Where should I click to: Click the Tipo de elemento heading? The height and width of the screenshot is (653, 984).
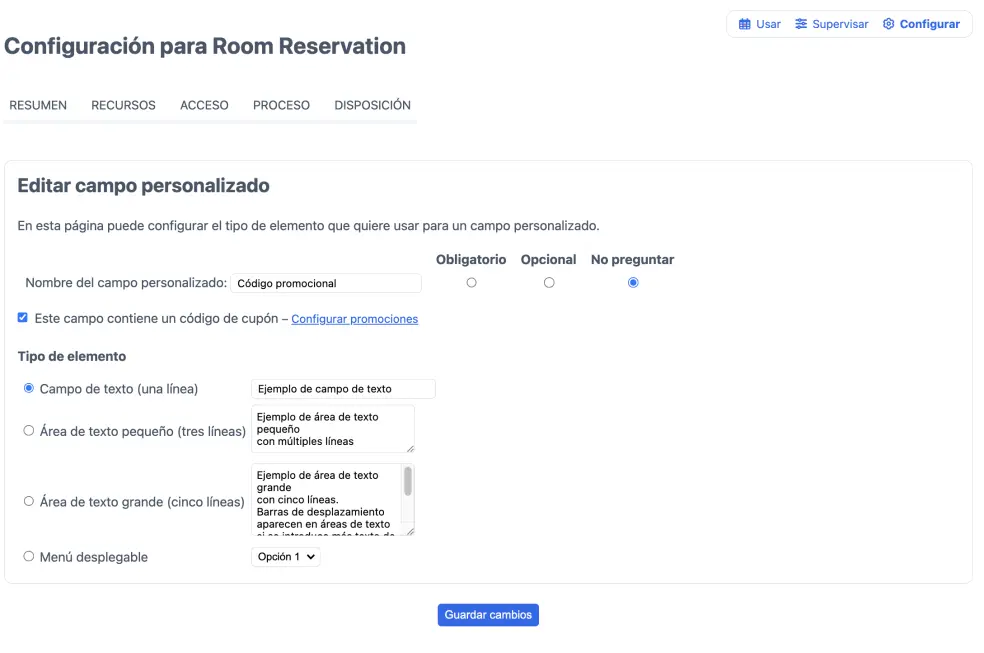click(x=72, y=356)
